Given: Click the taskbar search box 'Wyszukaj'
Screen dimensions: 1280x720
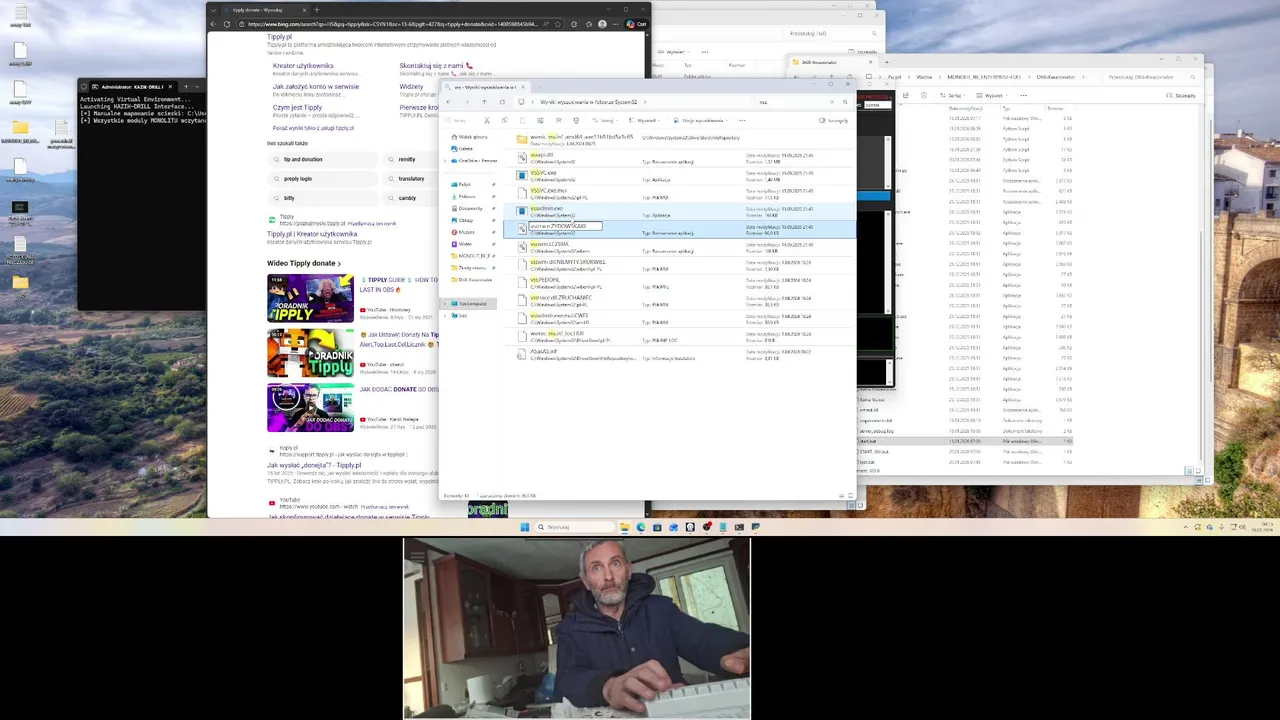Looking at the screenshot, I should 575,527.
